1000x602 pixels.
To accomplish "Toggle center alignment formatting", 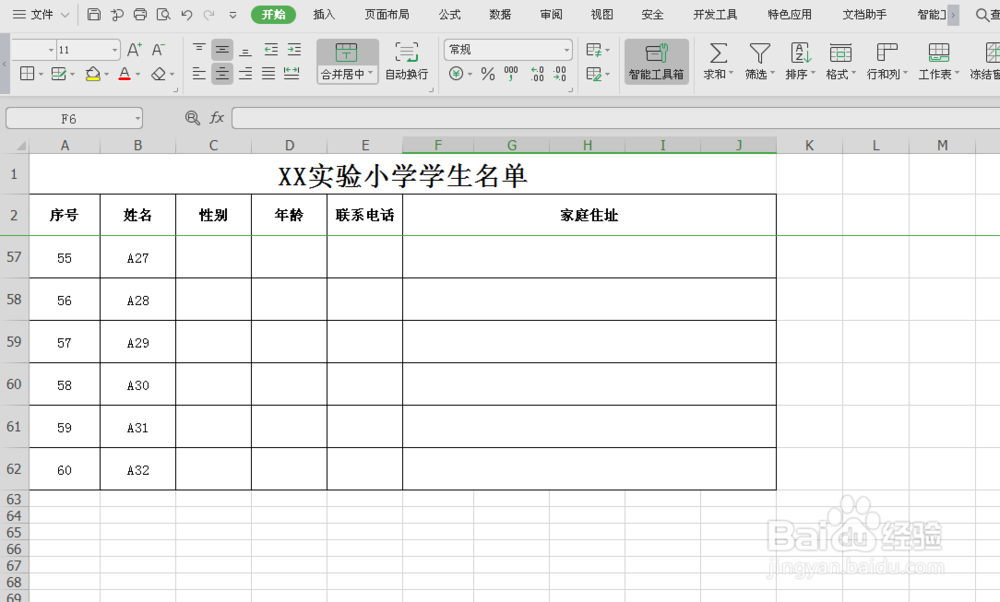I will (222, 73).
